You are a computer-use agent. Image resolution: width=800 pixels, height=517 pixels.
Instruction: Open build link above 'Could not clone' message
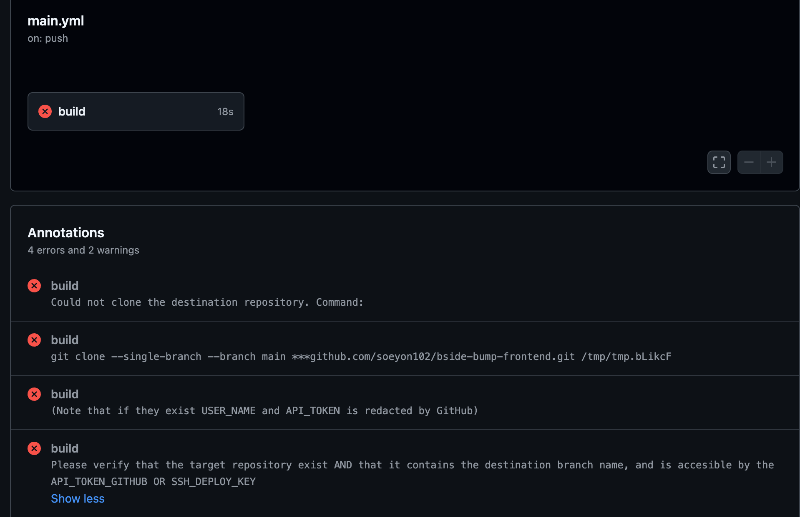click(x=65, y=286)
